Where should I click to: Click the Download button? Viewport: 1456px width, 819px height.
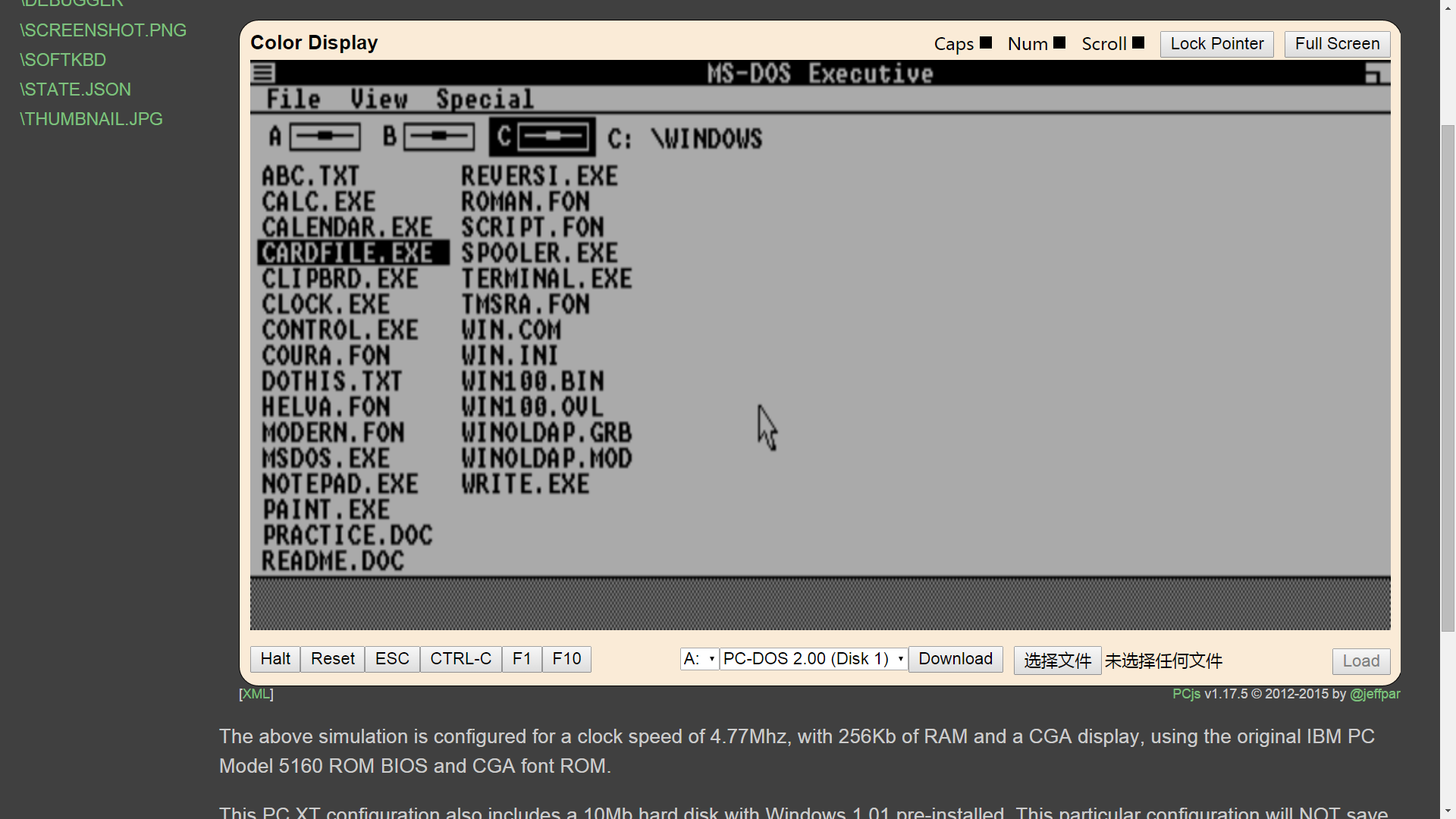click(955, 658)
